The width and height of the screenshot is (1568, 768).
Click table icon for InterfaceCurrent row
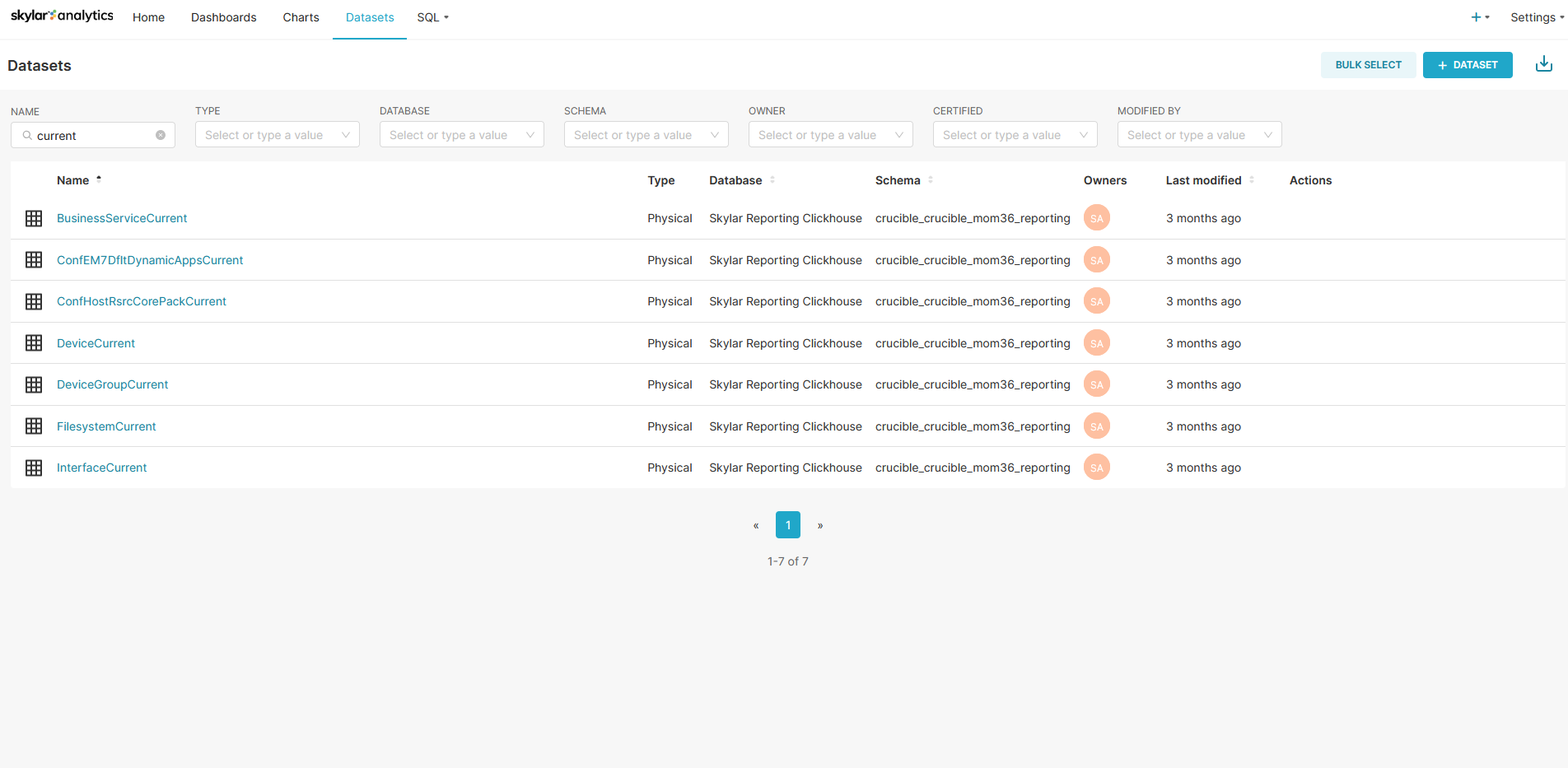point(34,468)
